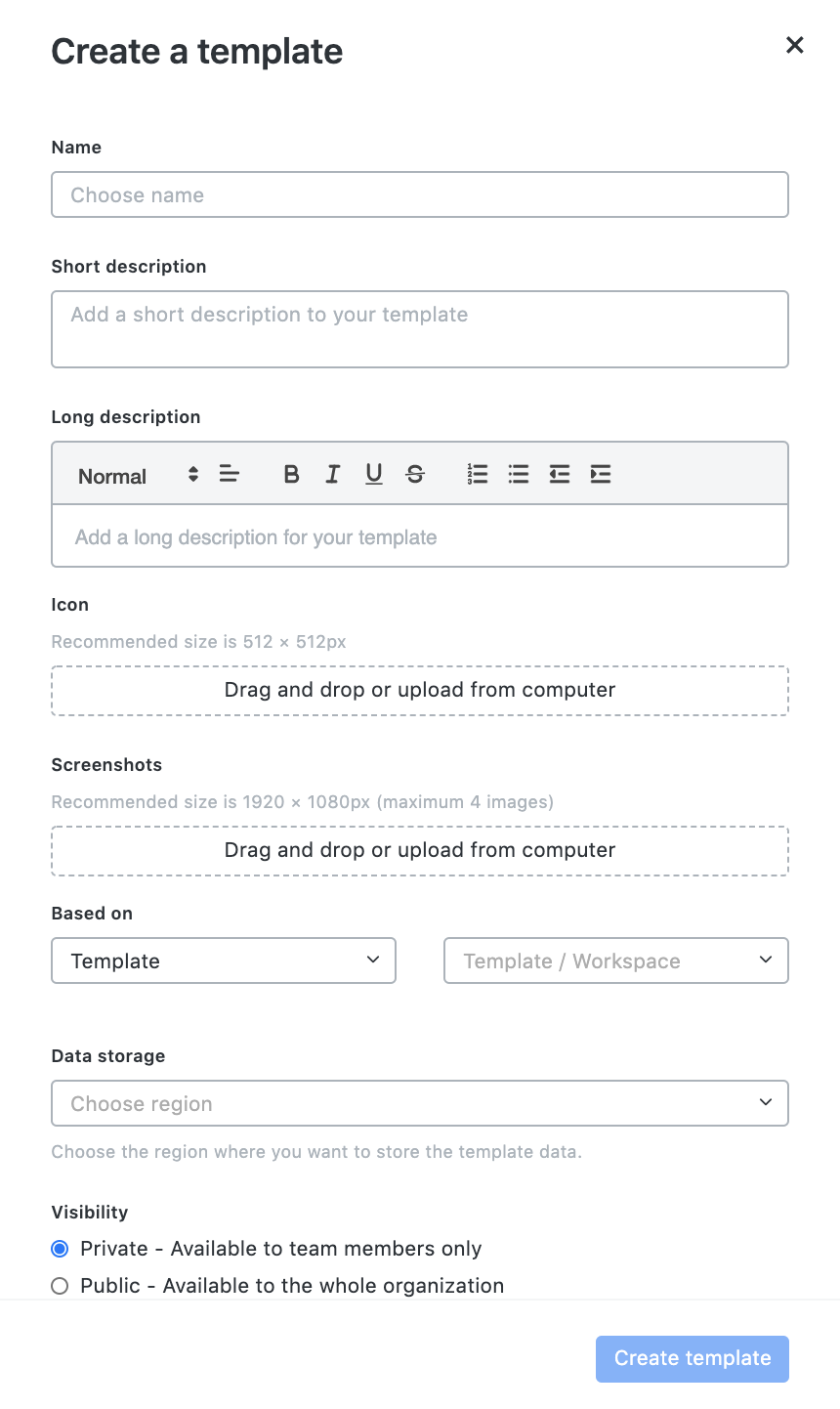Upload an icon from computer
840x1409 pixels.
pos(420,691)
